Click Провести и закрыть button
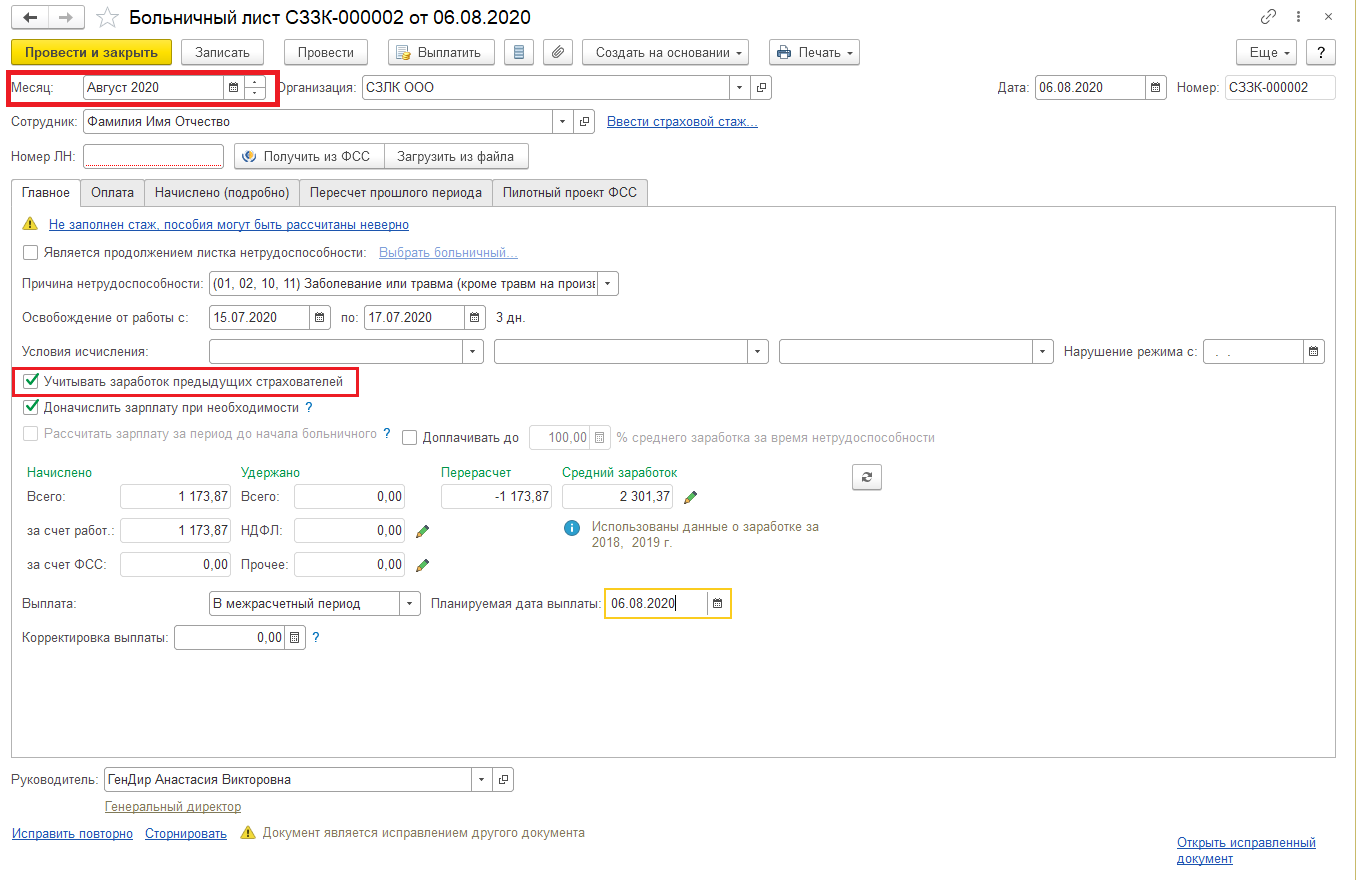The height and width of the screenshot is (880, 1356). 91,52
